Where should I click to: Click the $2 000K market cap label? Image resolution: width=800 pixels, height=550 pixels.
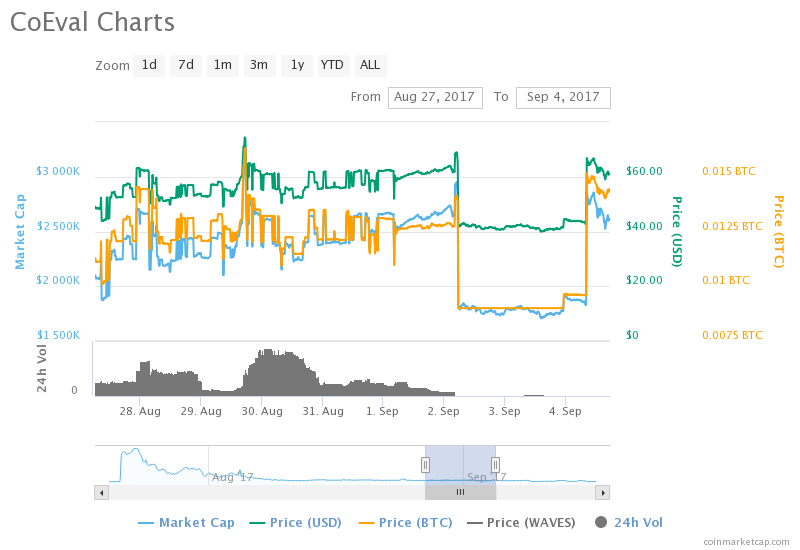pos(58,280)
